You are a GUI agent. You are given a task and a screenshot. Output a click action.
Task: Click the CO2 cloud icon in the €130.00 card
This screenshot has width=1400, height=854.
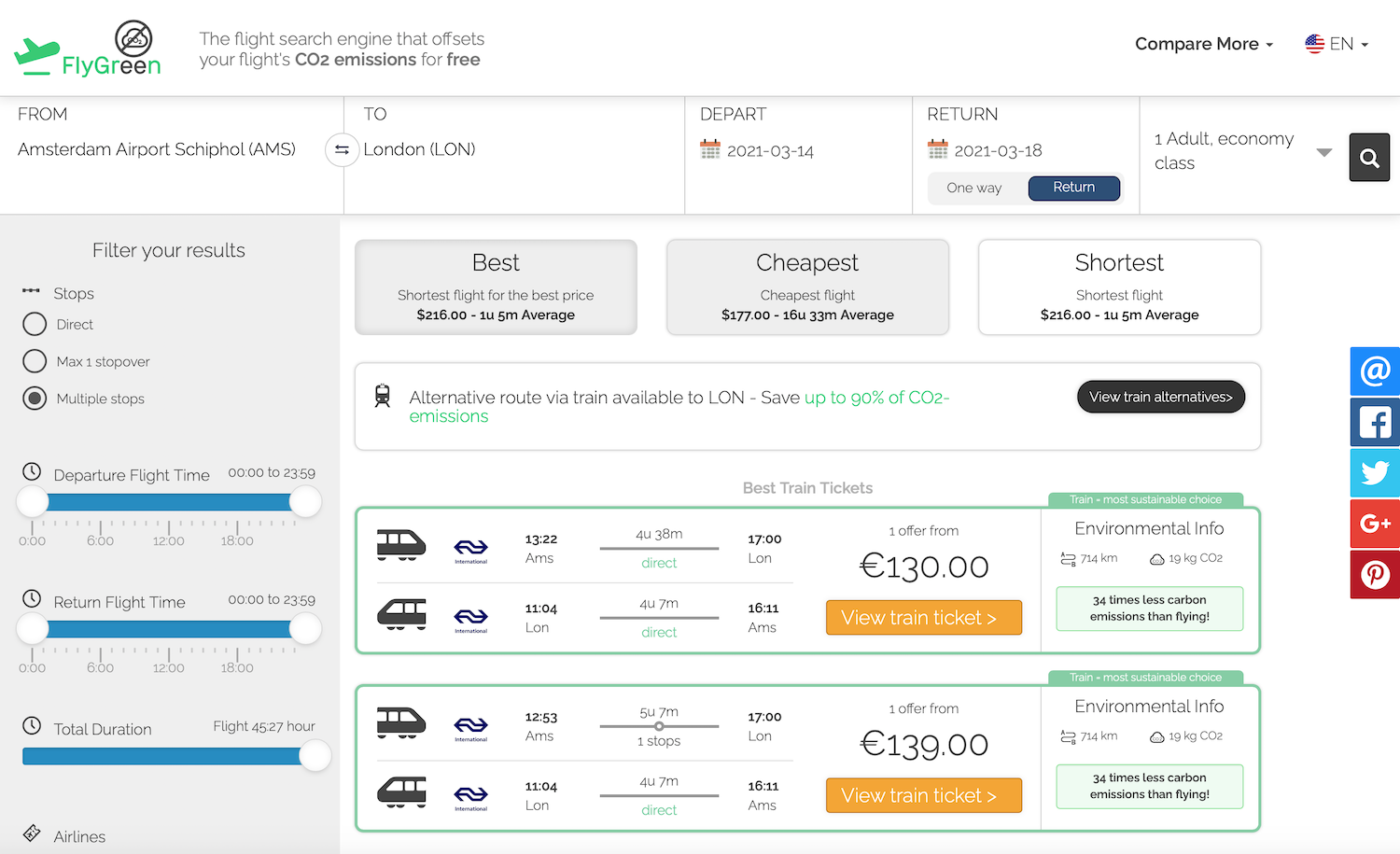1156,559
